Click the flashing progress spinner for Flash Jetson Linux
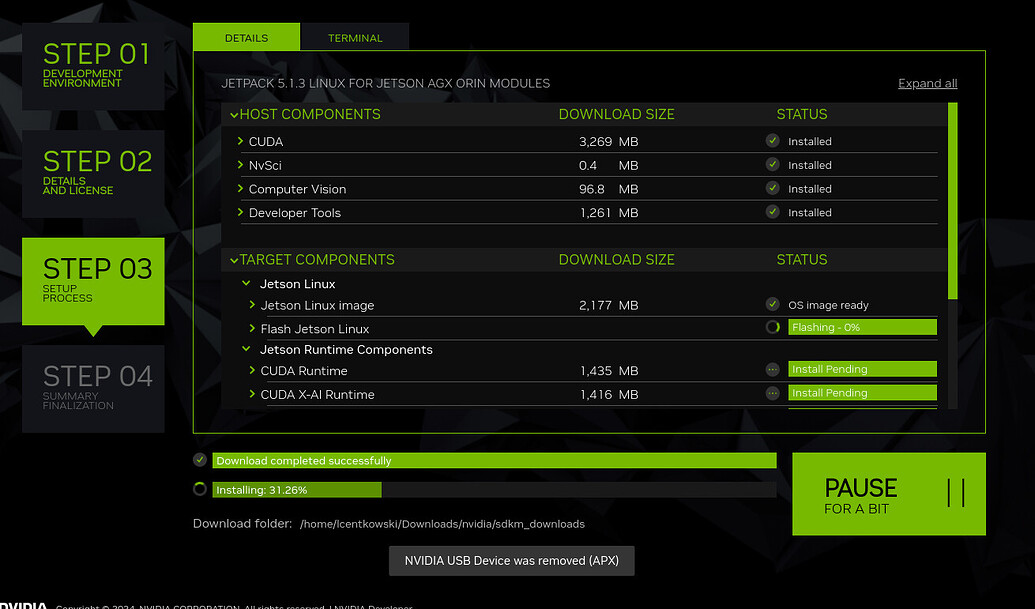Viewport: 1035px width, 609px height. [772, 327]
